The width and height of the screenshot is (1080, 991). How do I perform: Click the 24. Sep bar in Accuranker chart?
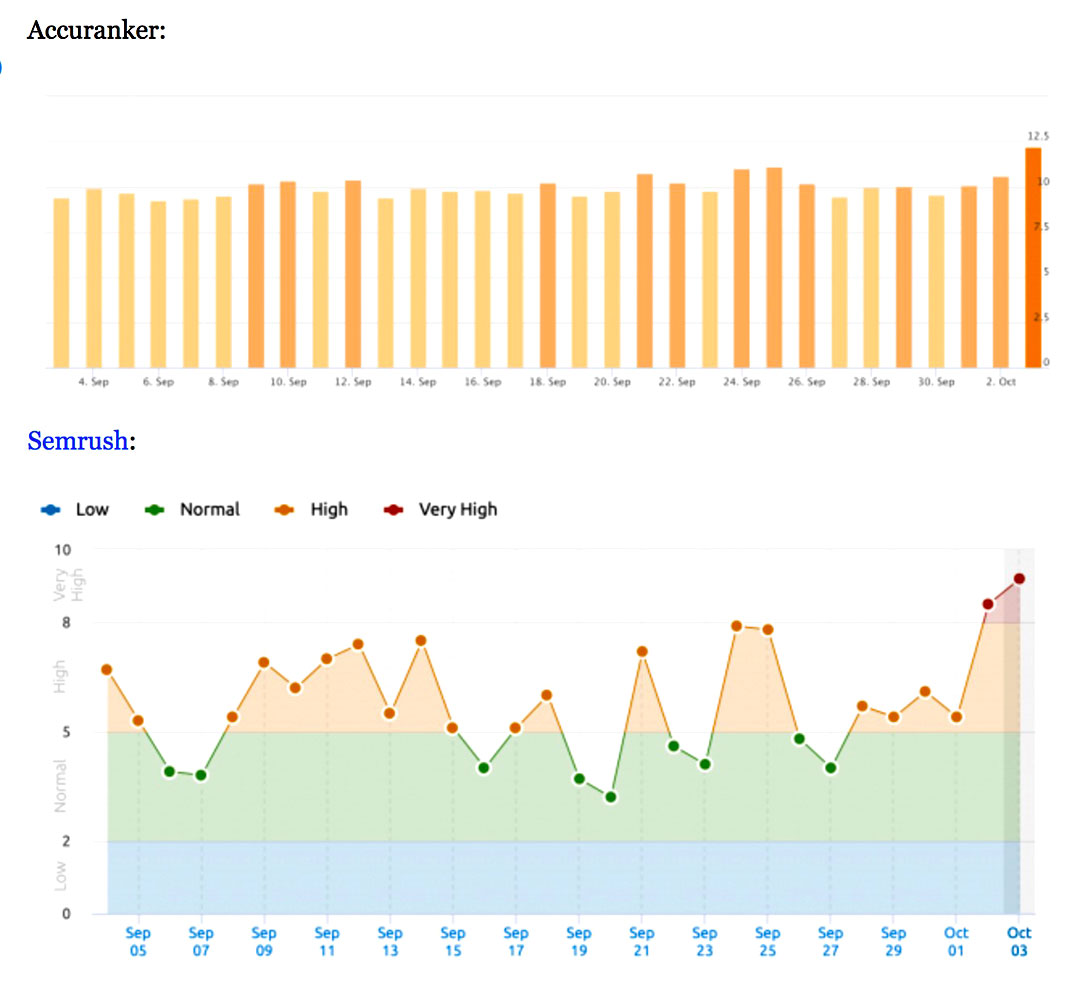(742, 268)
